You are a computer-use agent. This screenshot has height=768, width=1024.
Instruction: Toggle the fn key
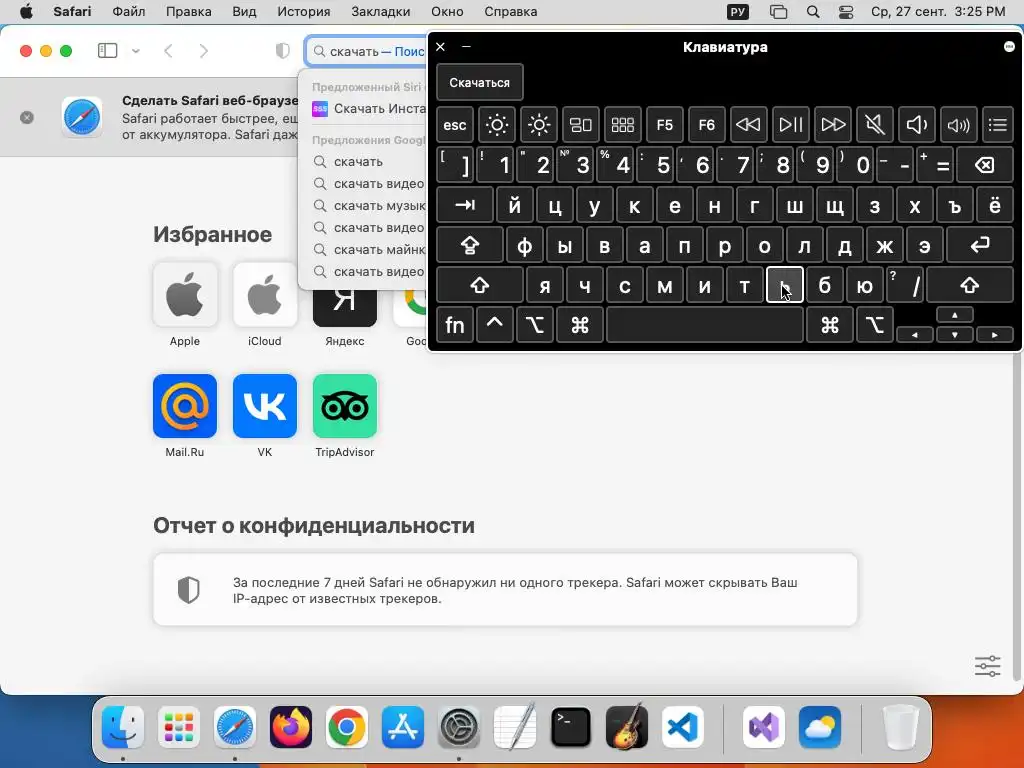(455, 325)
